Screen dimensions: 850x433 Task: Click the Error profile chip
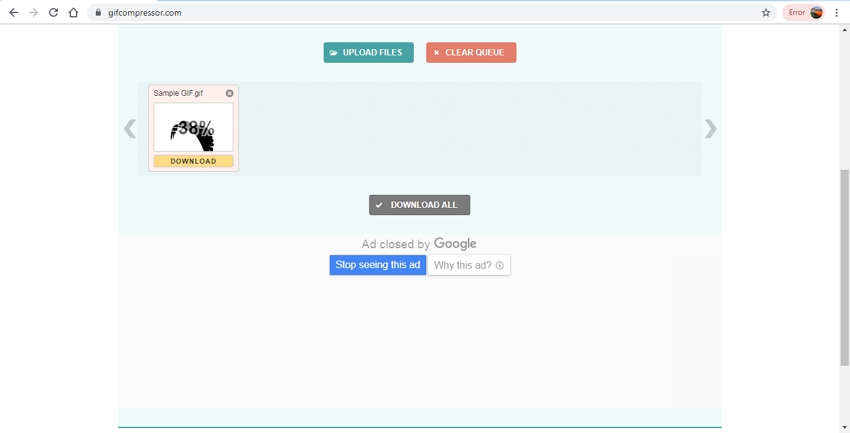804,13
